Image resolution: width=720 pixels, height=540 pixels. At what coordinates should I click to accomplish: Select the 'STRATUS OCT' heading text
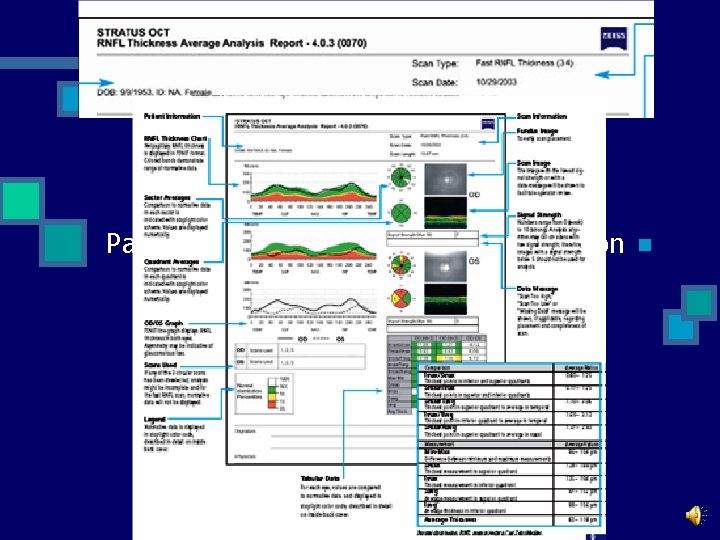133,33
